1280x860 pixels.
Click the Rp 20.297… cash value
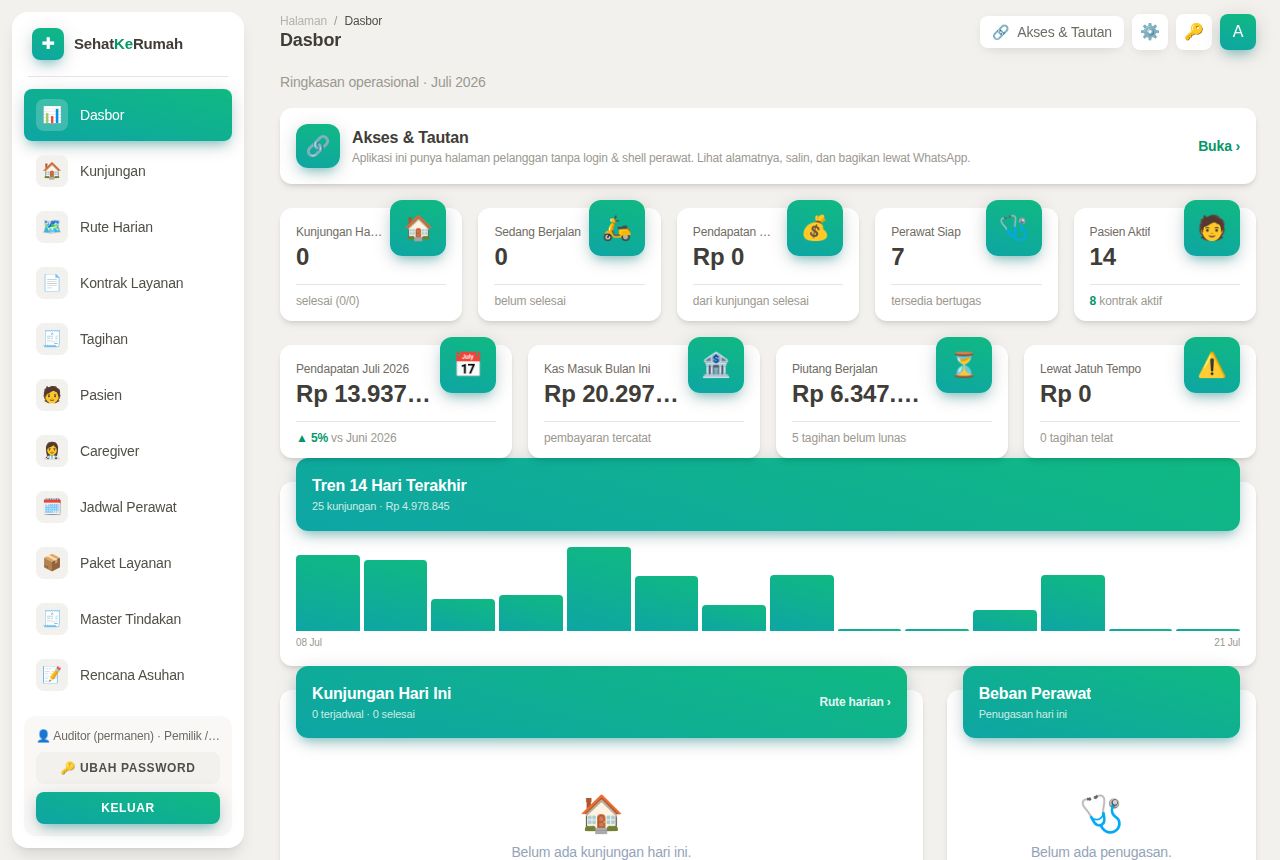pos(611,394)
